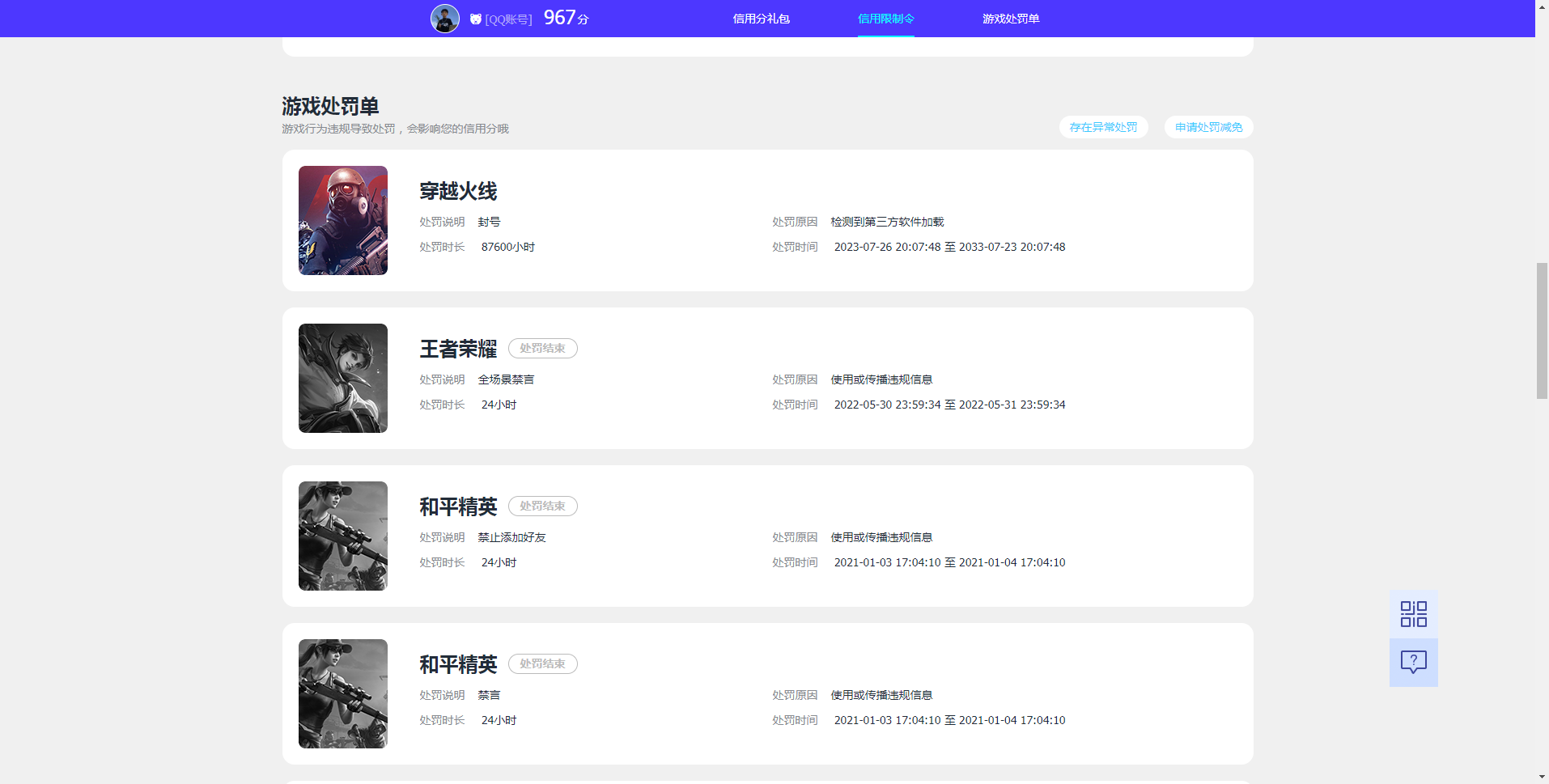Click the 2022-05-30 23:59:34 penalty time range
Screen dimensions: 1549x784
coord(949,405)
